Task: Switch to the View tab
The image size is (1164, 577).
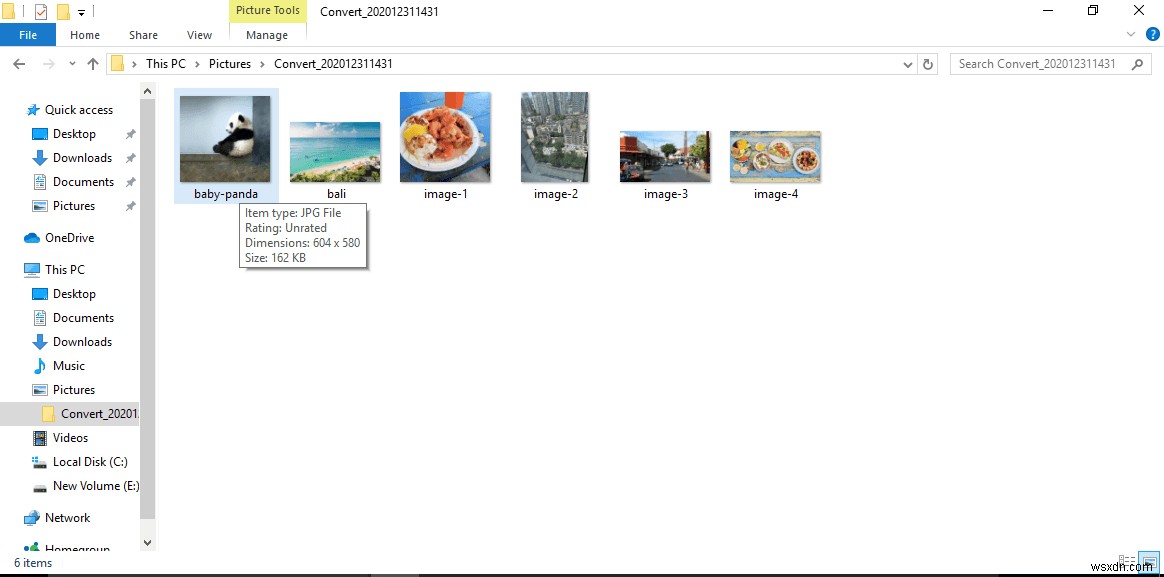Action: pyautogui.click(x=198, y=34)
